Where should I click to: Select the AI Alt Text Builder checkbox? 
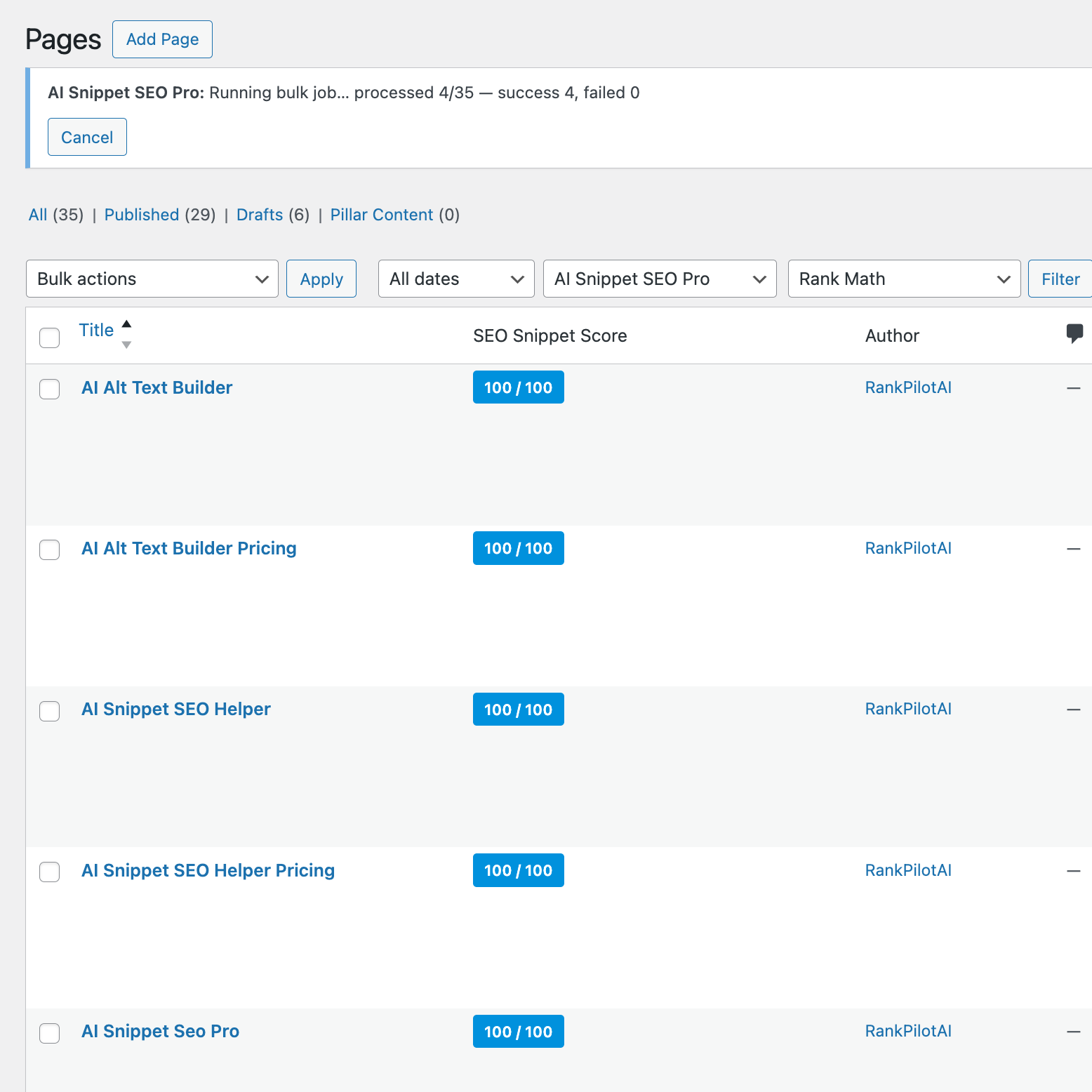click(50, 389)
